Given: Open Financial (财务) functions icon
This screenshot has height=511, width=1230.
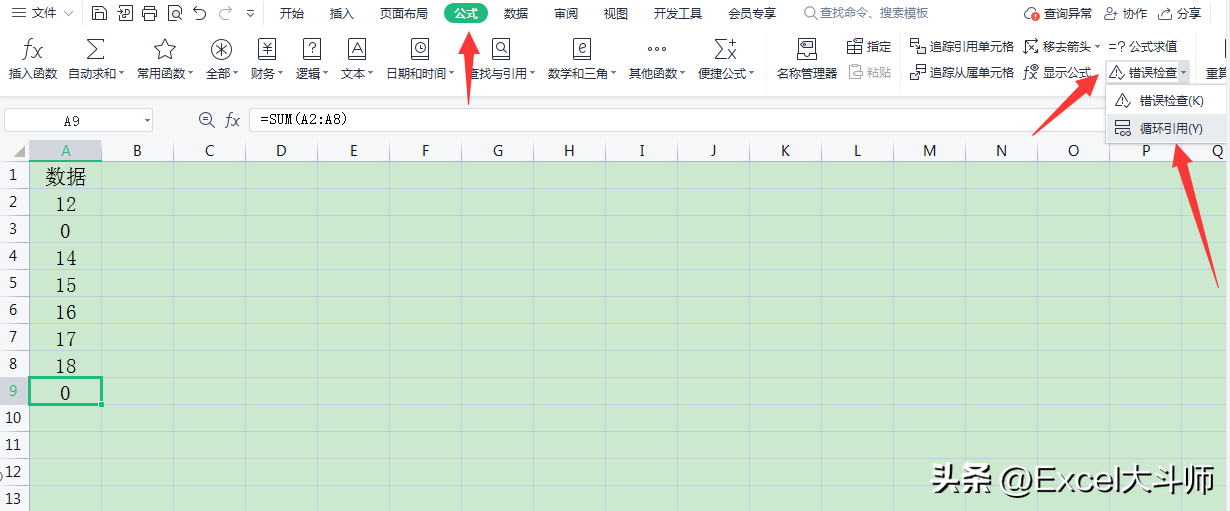Looking at the screenshot, I should click(266, 50).
